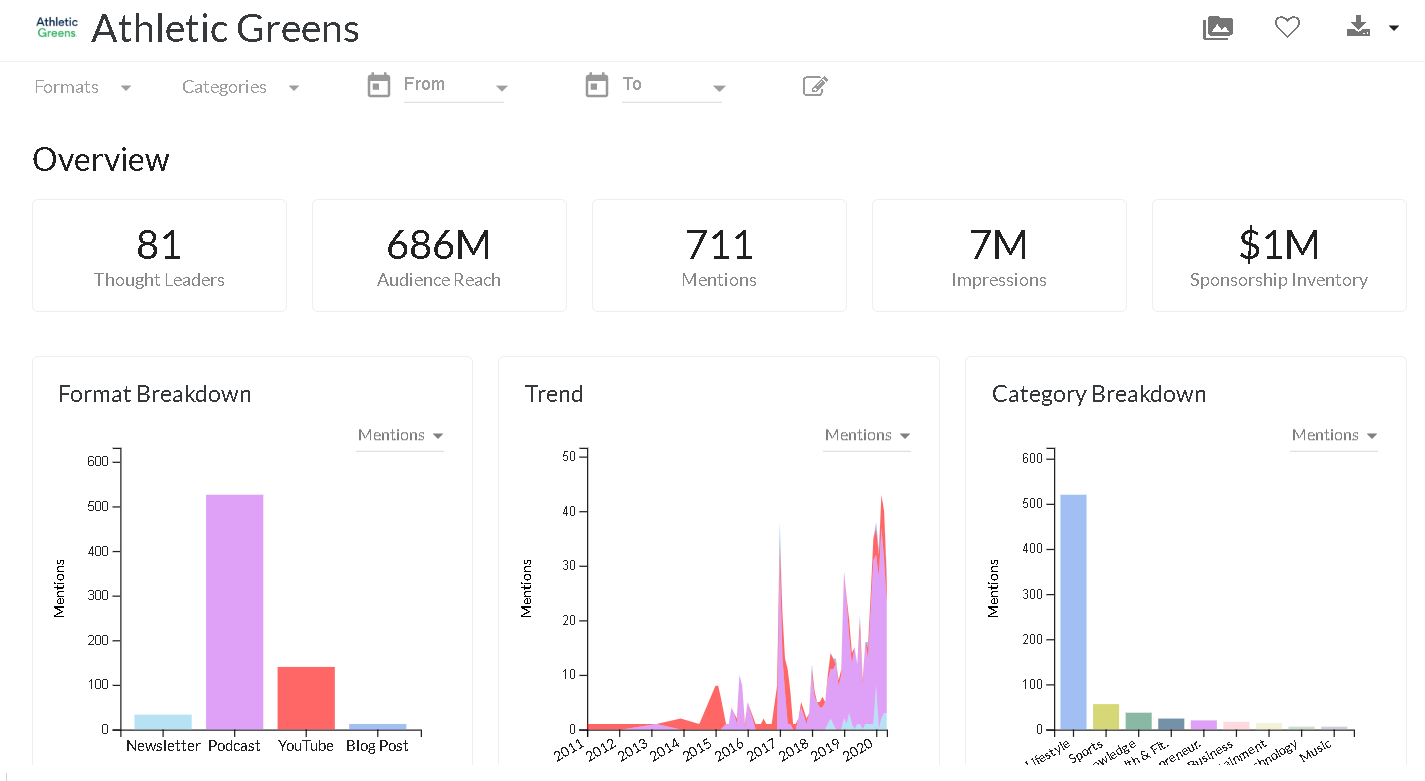Click the red YouTube bar
Screen dimensions: 1425x781
click(x=306, y=698)
